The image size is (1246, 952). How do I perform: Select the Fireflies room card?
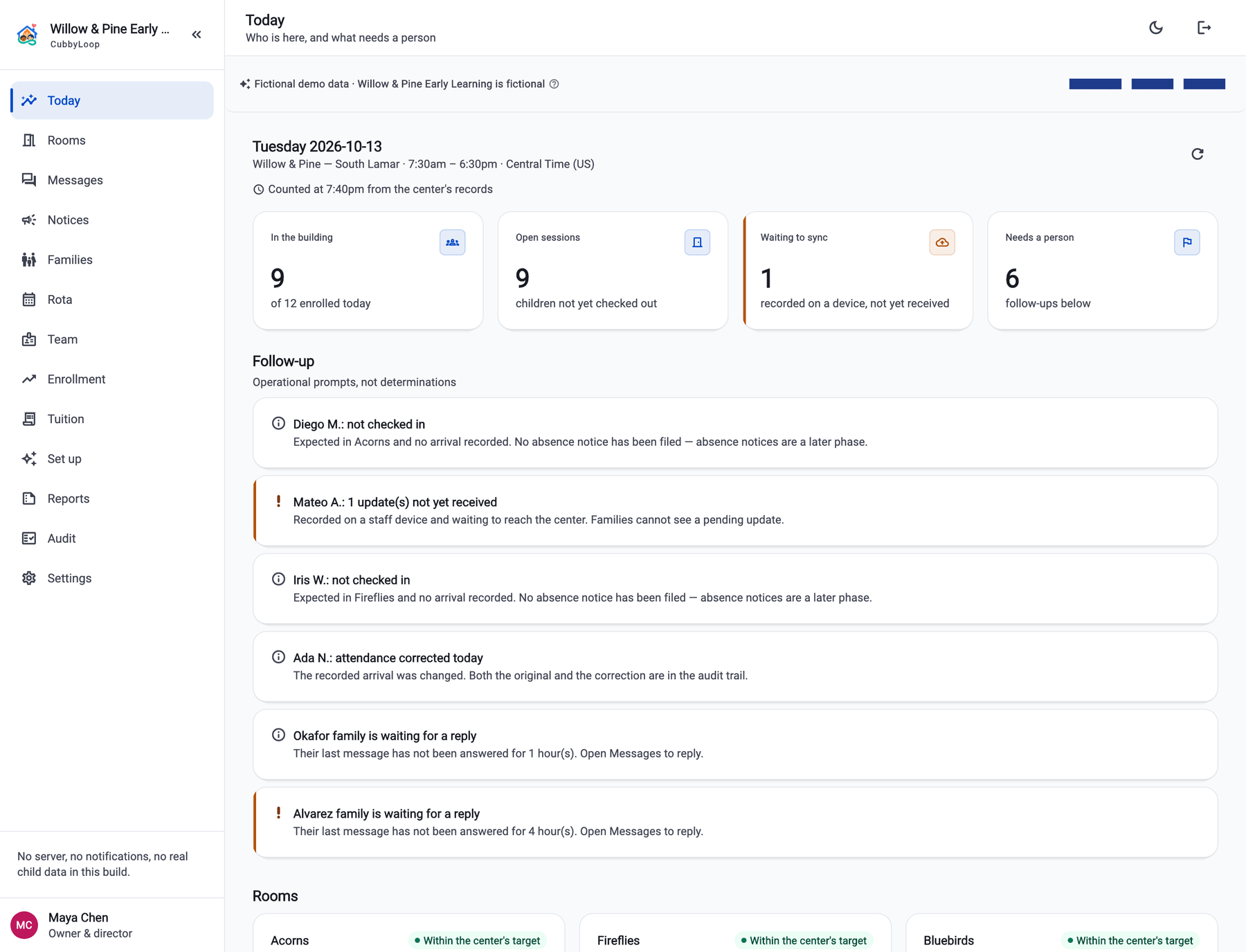(x=735, y=933)
